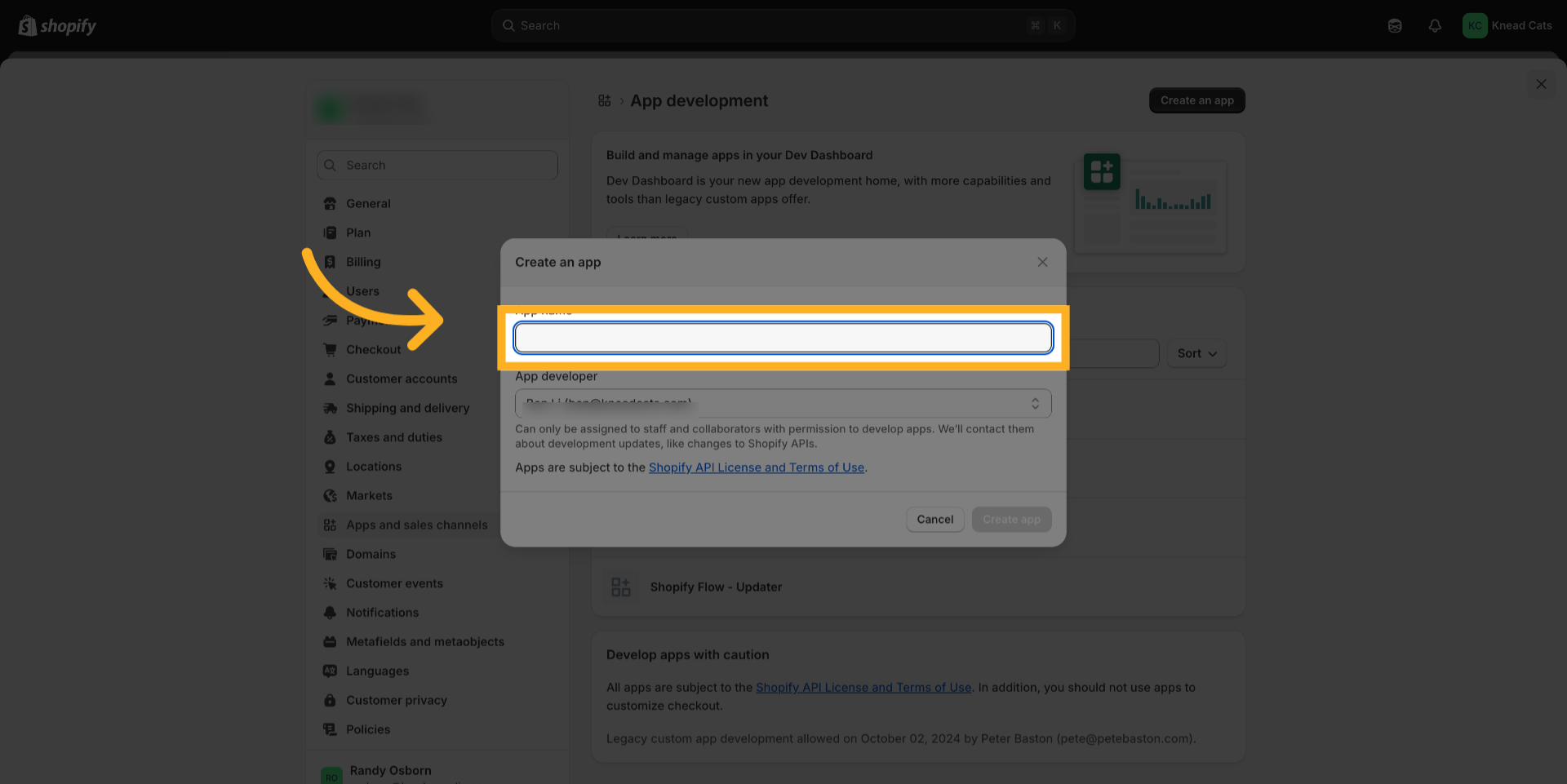The image size is (1567, 784).
Task: Click the Create app button in dialog
Action: [1011, 520]
